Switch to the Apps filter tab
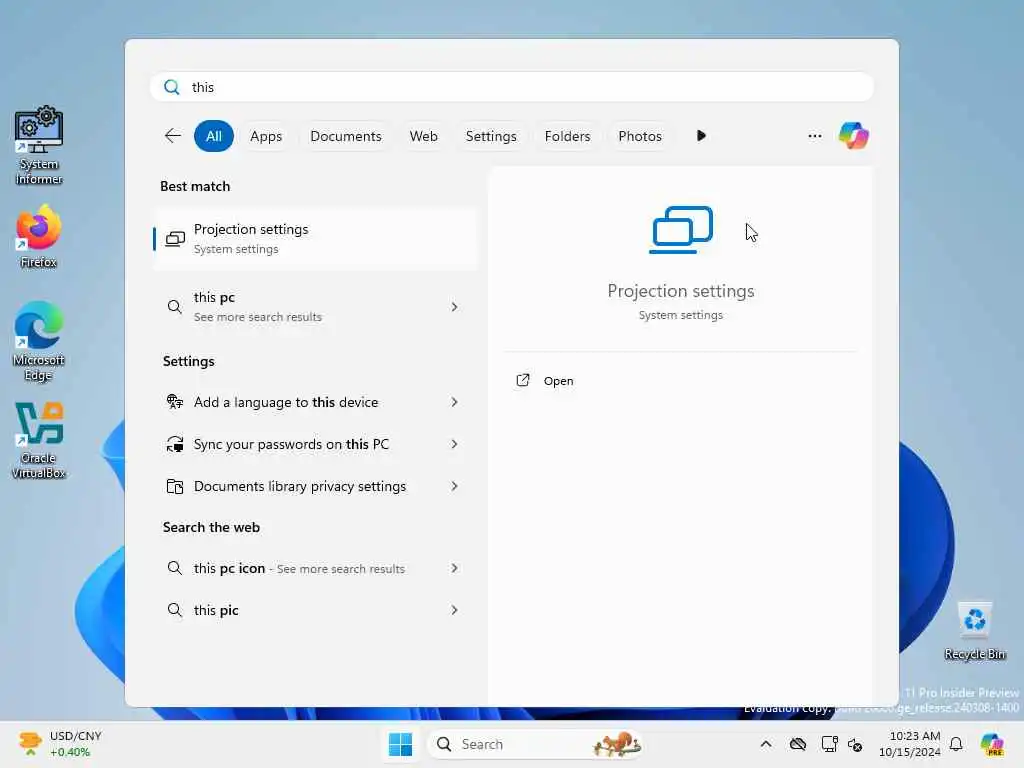1024x768 pixels. (x=266, y=136)
